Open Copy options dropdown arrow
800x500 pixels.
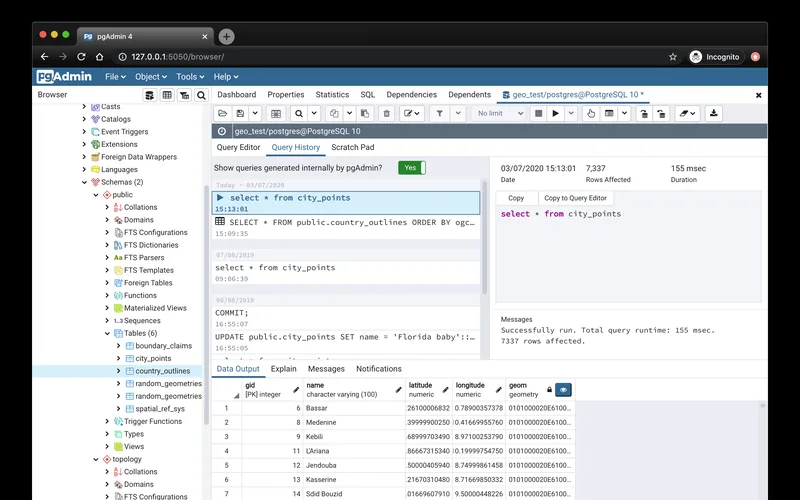click(349, 113)
